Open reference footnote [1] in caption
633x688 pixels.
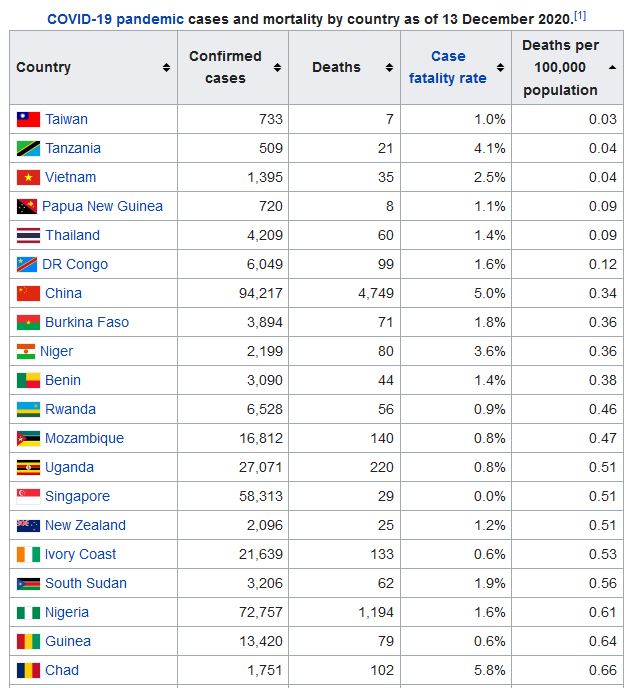click(x=580, y=16)
